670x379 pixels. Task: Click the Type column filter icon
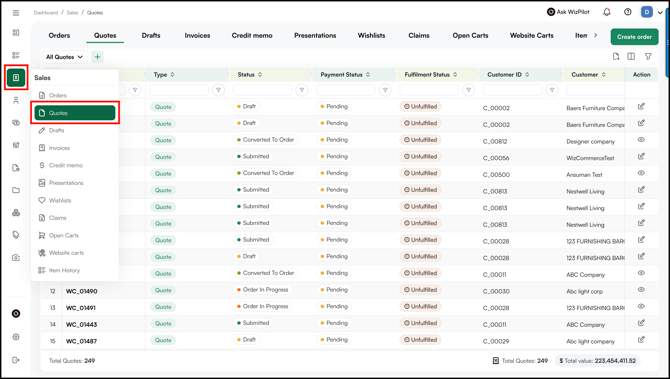tap(218, 90)
